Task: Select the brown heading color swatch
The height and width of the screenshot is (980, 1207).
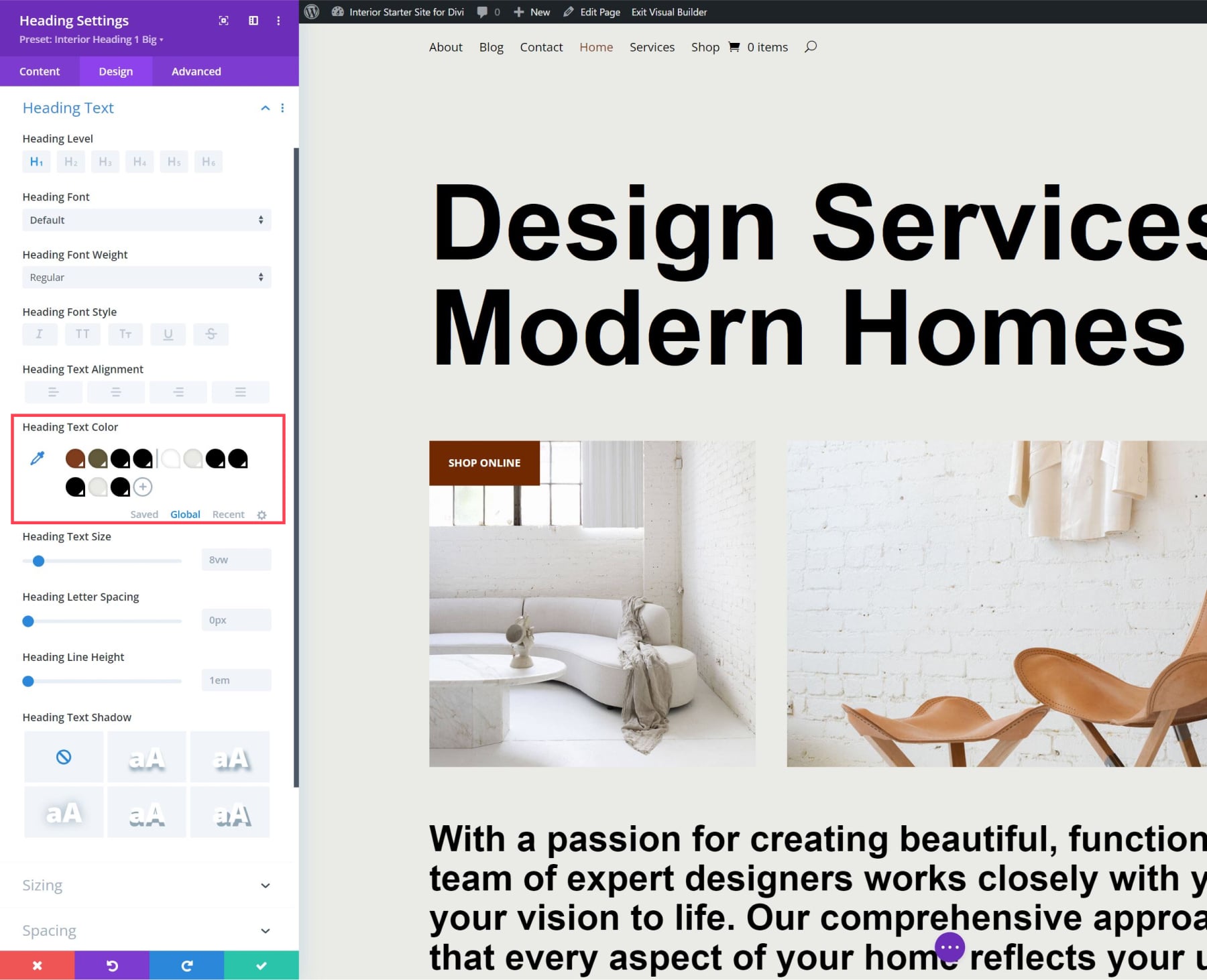Action: click(75, 457)
